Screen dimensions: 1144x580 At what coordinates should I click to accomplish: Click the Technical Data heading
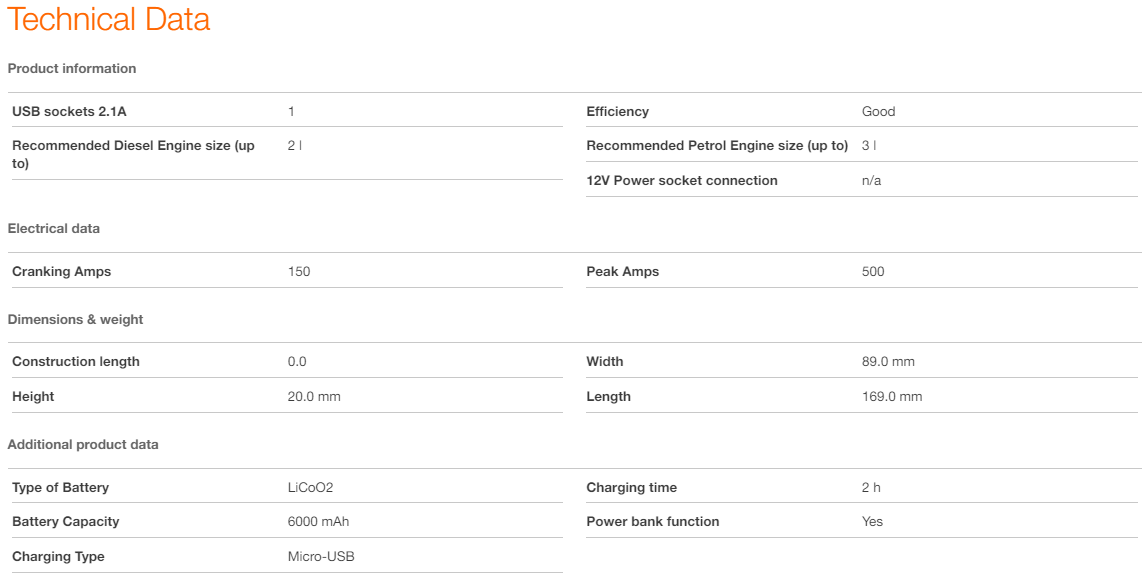point(109,20)
